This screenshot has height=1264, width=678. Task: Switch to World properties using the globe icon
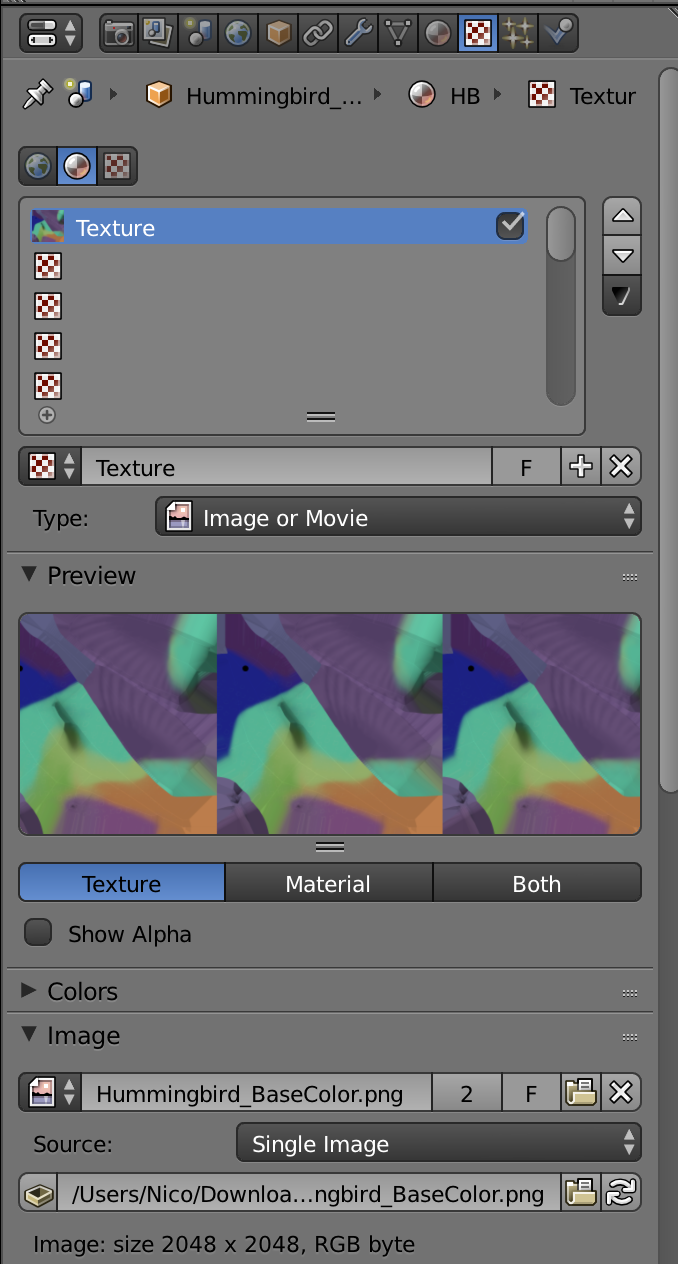(x=238, y=33)
